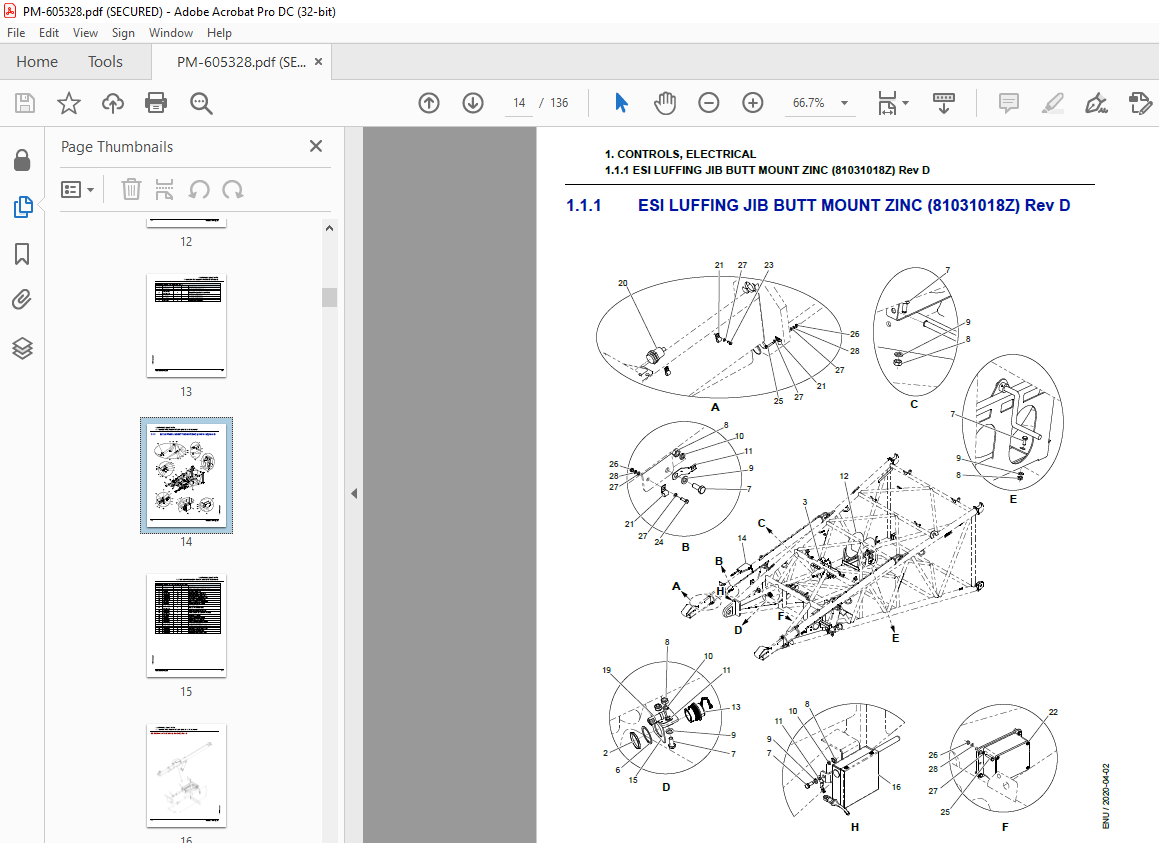1159x843 pixels.
Task: Click the delete pages trash icon
Action: 131,189
